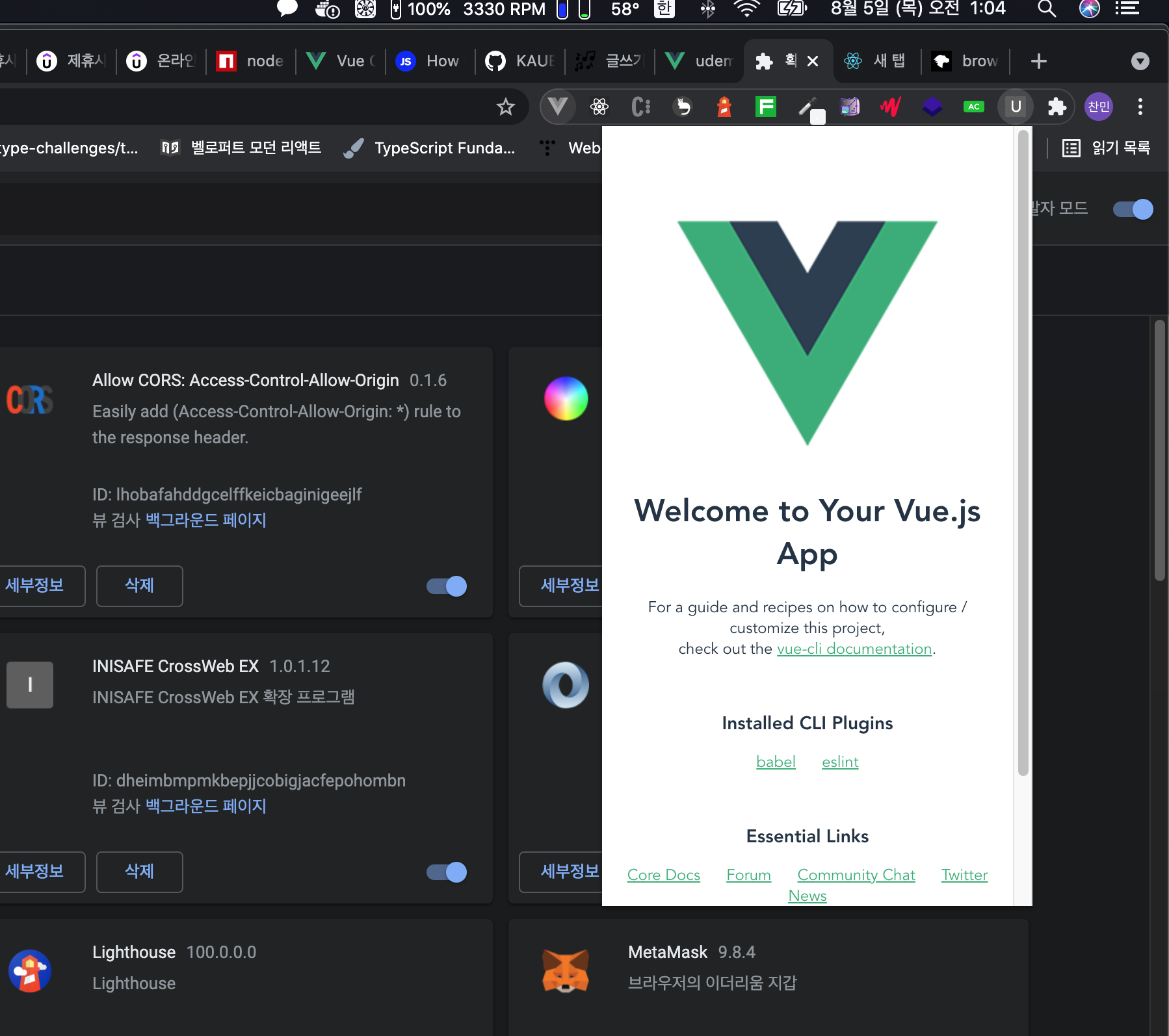Open the vue-cli documentation link
This screenshot has width=1169, height=1036.
point(854,649)
